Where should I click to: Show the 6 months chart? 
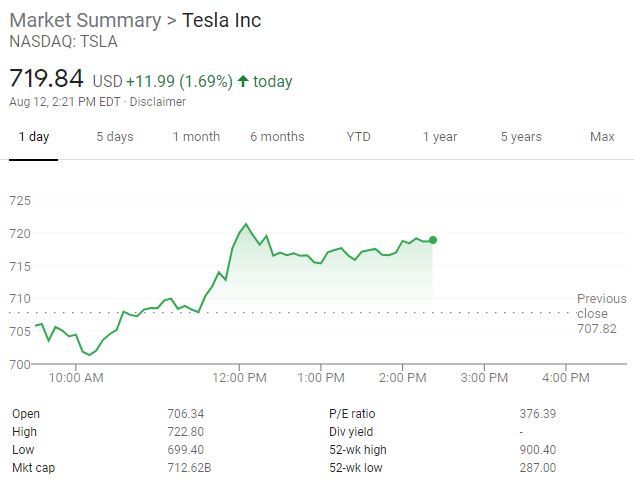(277, 137)
